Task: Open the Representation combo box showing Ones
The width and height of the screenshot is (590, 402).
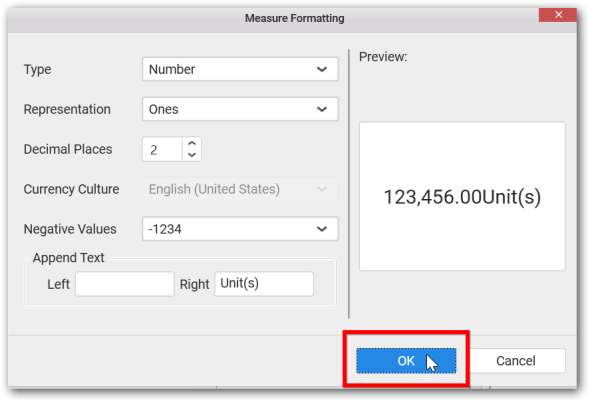Action: [240, 109]
